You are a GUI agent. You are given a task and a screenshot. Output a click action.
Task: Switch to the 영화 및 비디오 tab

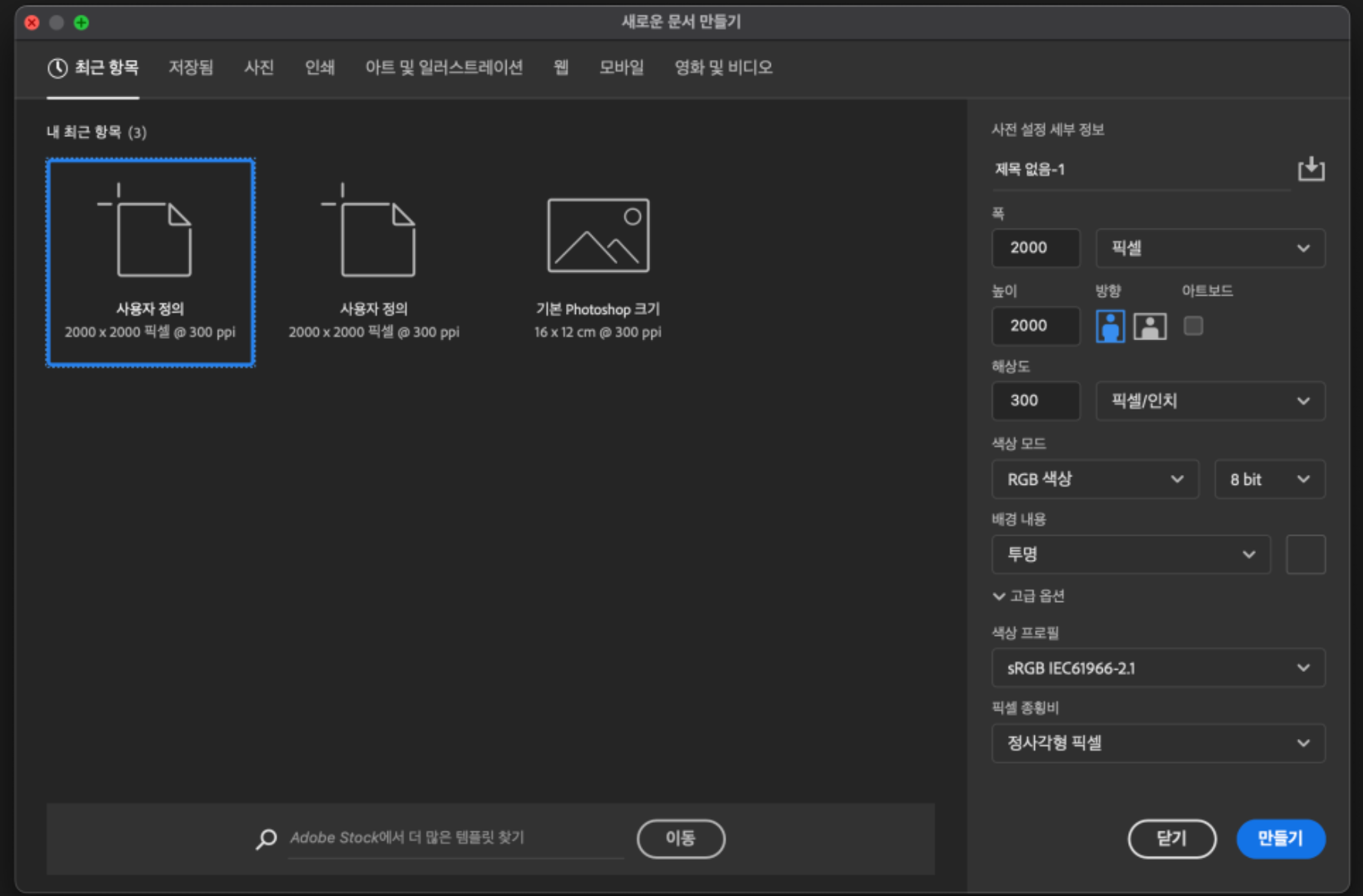(723, 68)
